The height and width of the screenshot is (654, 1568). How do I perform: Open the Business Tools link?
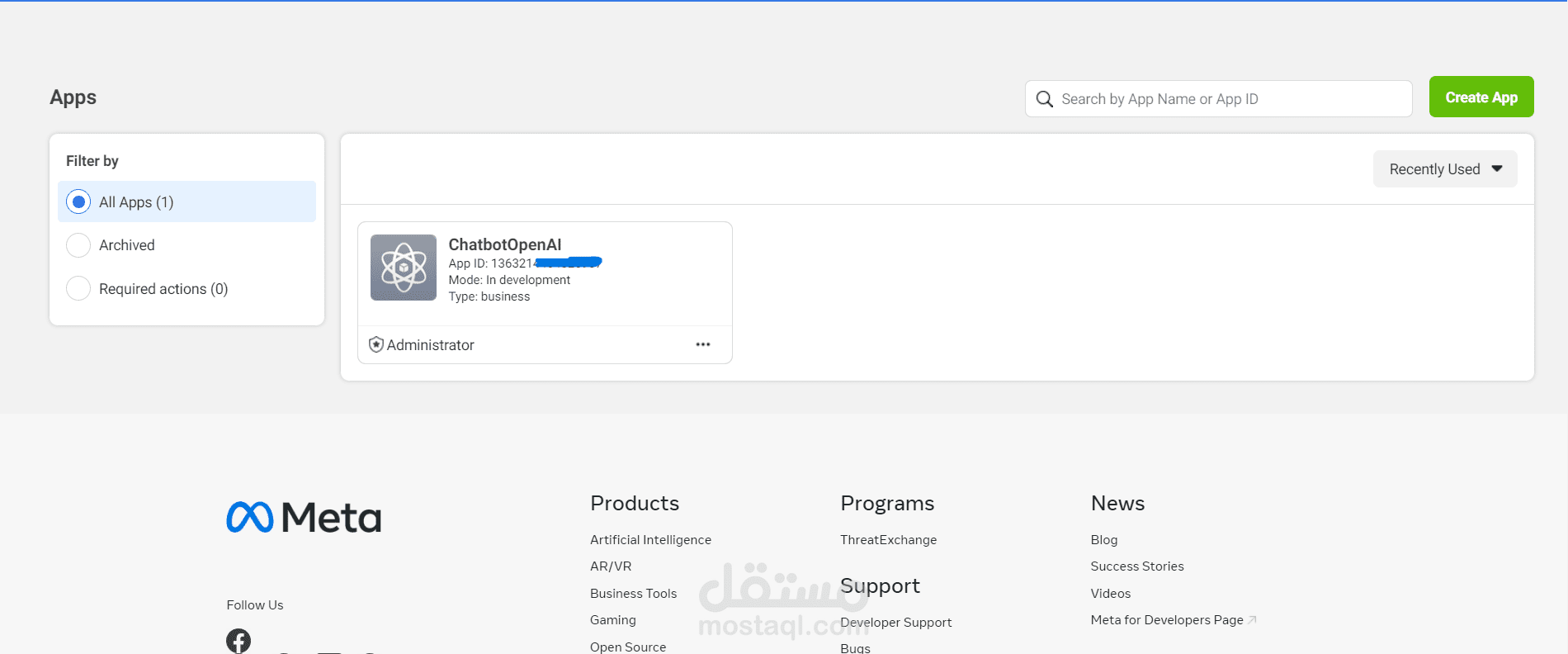pos(633,593)
